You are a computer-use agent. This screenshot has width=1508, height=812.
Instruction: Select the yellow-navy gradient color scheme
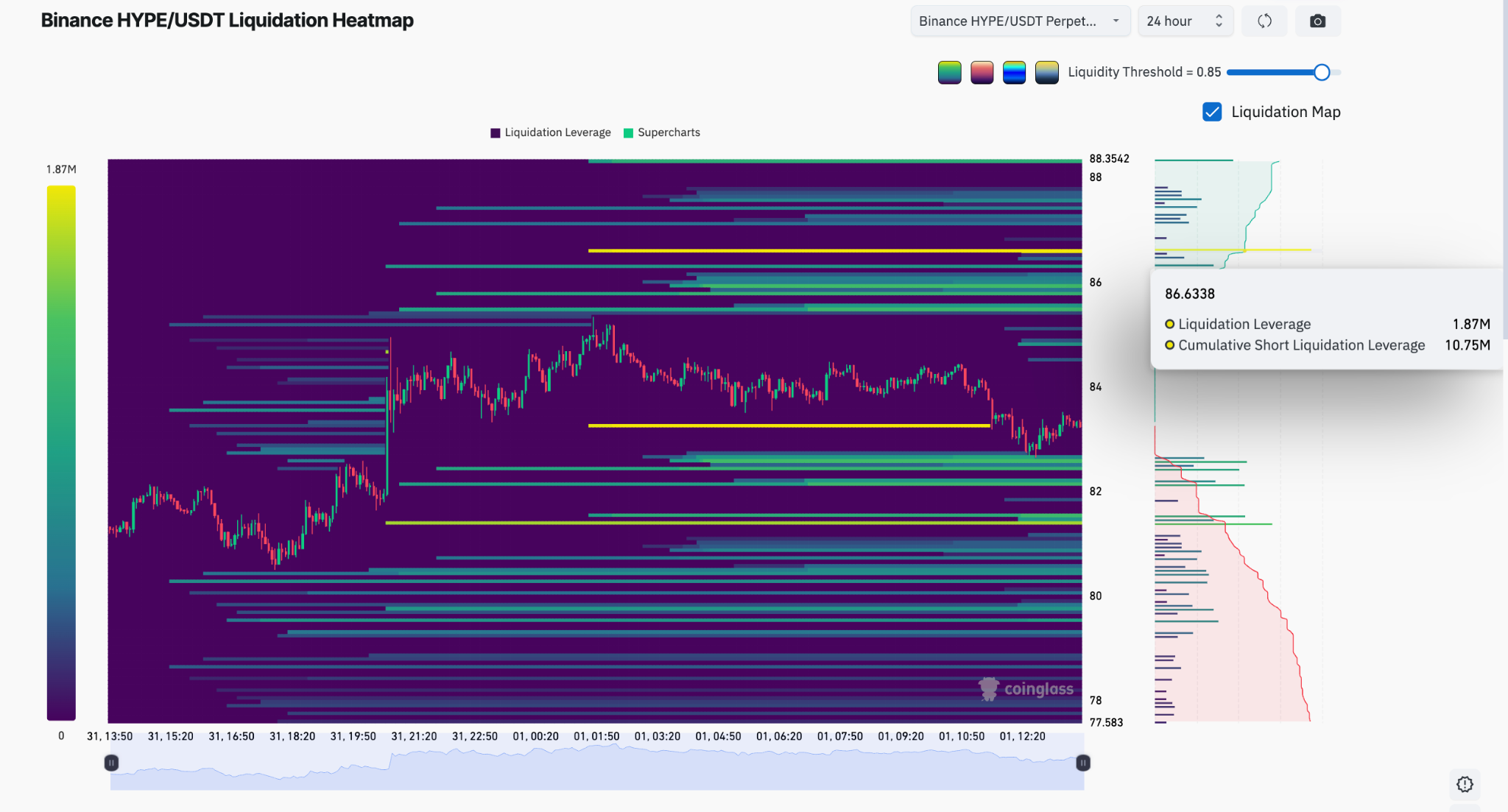1046,72
